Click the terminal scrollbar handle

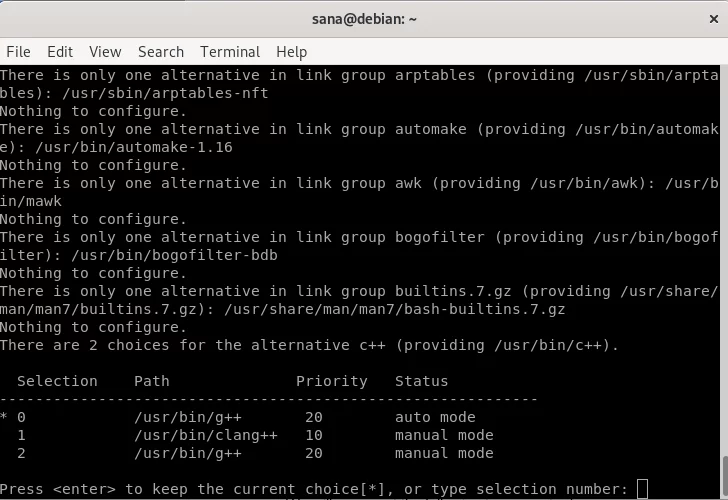724,477
